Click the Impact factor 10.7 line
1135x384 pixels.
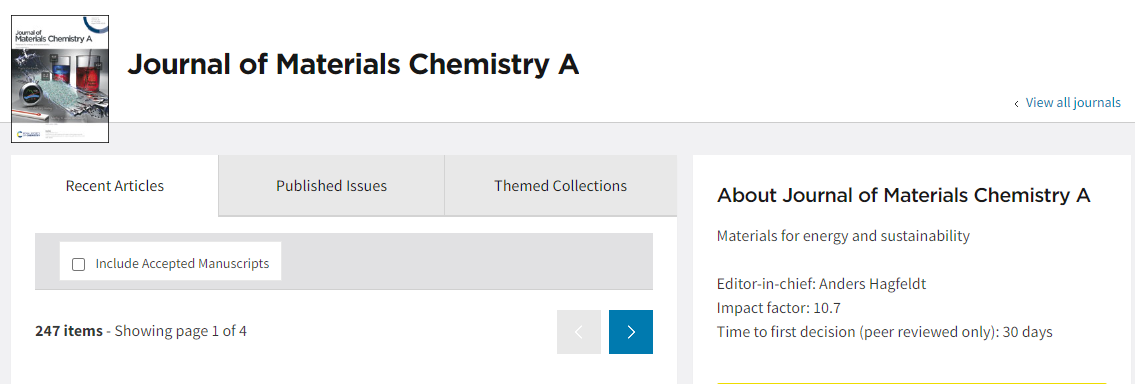(779, 308)
